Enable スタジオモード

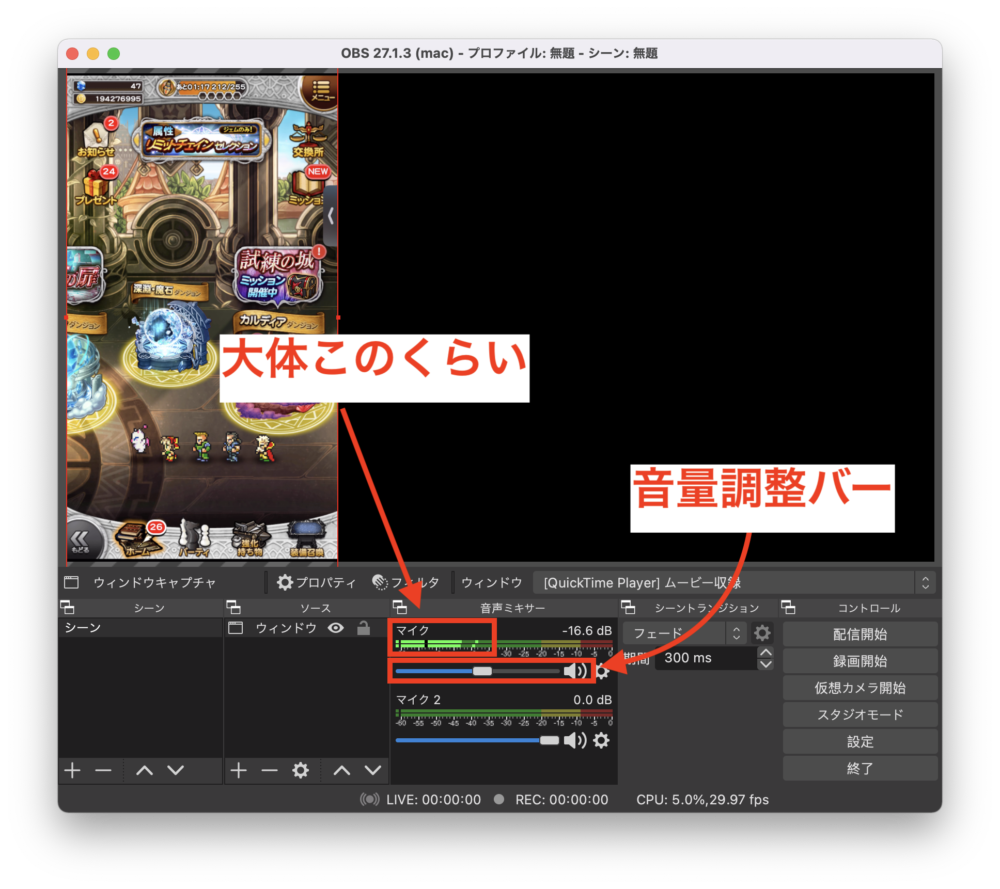pos(860,715)
